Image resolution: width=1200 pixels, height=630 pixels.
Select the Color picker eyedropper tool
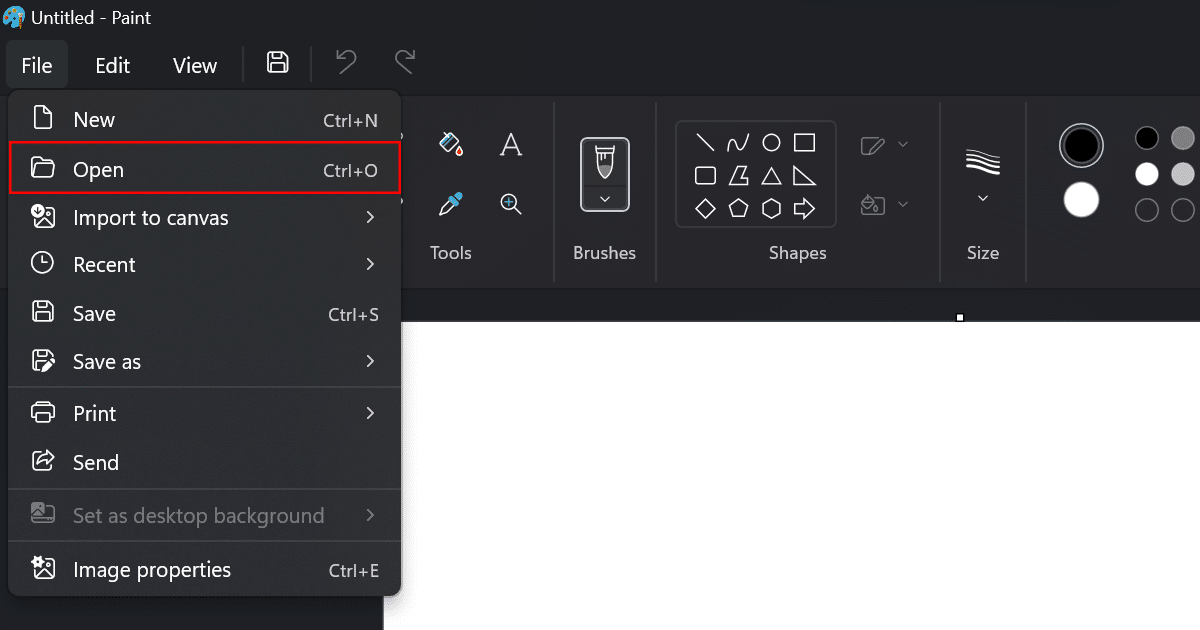(451, 204)
